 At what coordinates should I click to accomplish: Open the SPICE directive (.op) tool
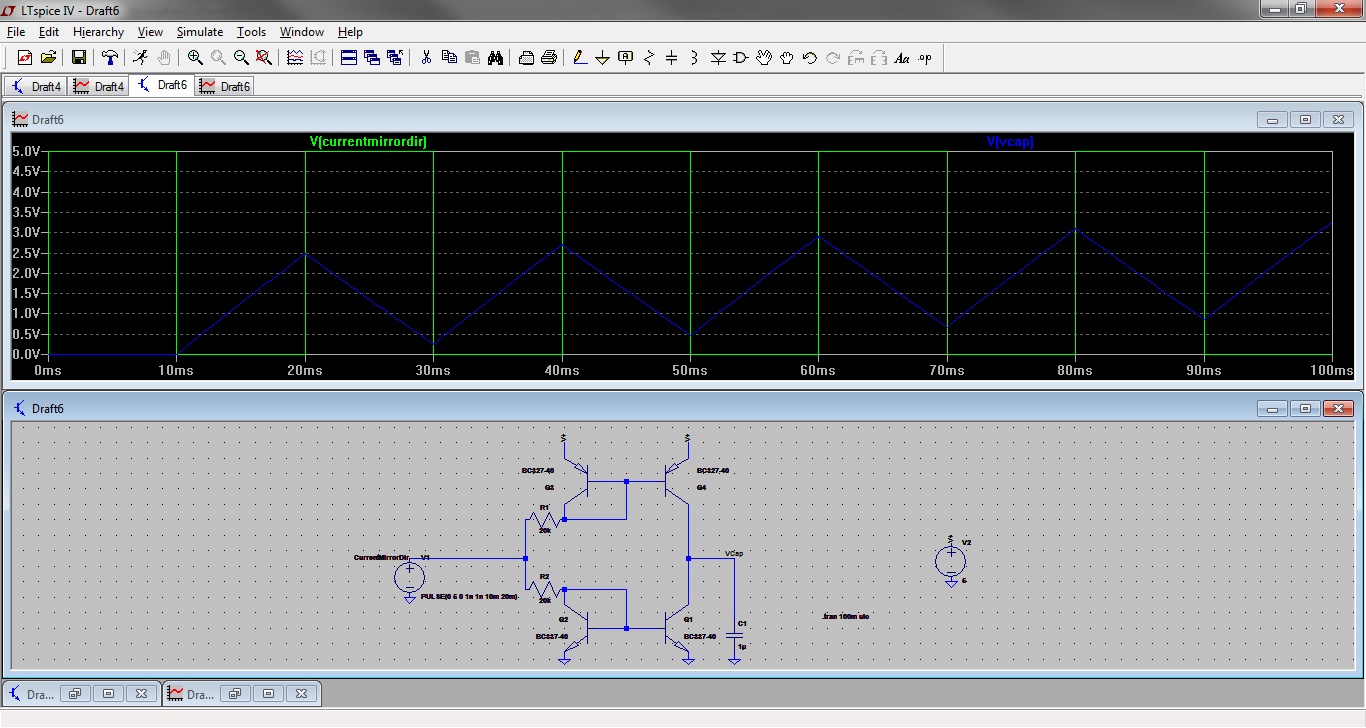(925, 57)
